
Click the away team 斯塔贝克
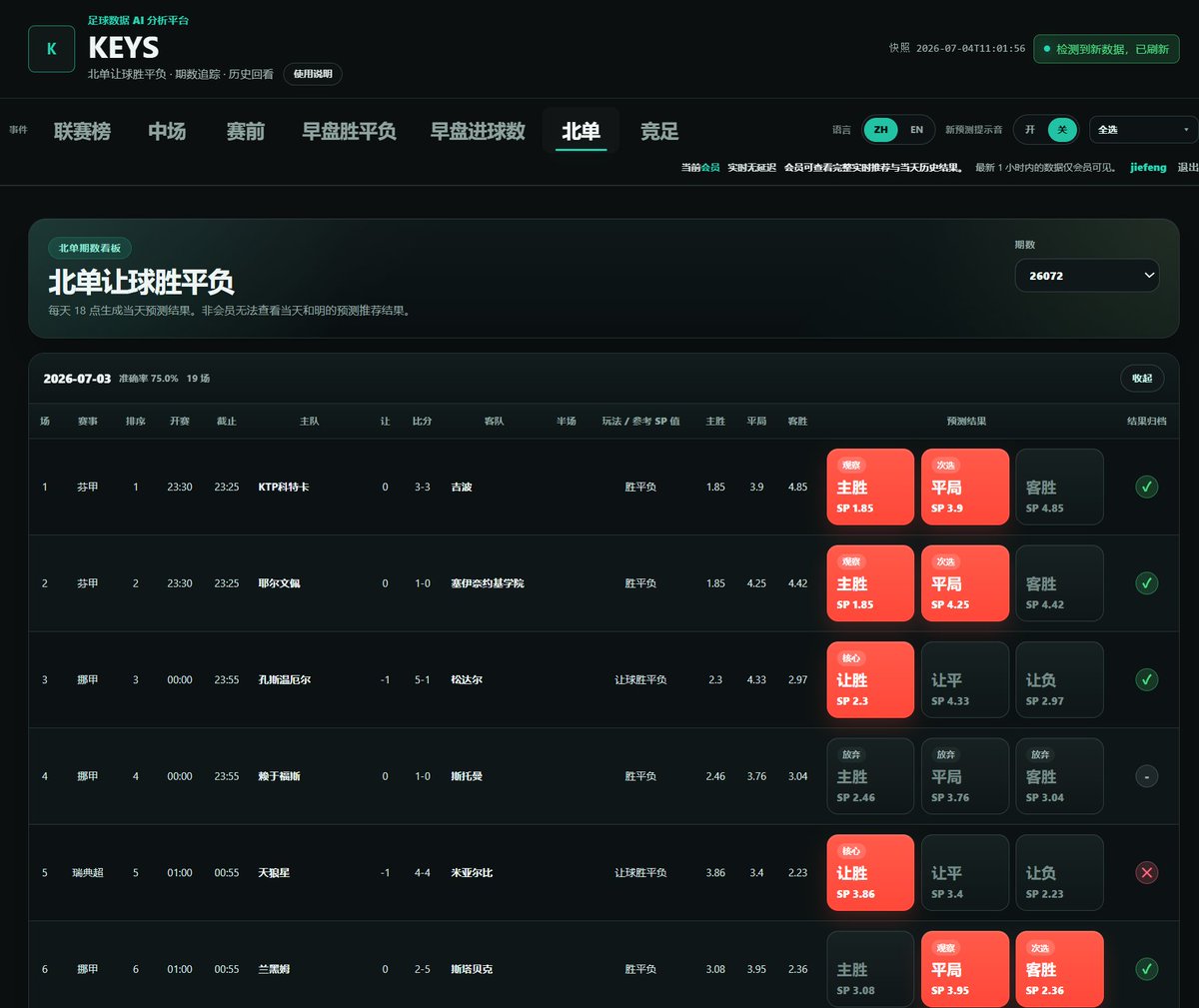(x=472, y=969)
